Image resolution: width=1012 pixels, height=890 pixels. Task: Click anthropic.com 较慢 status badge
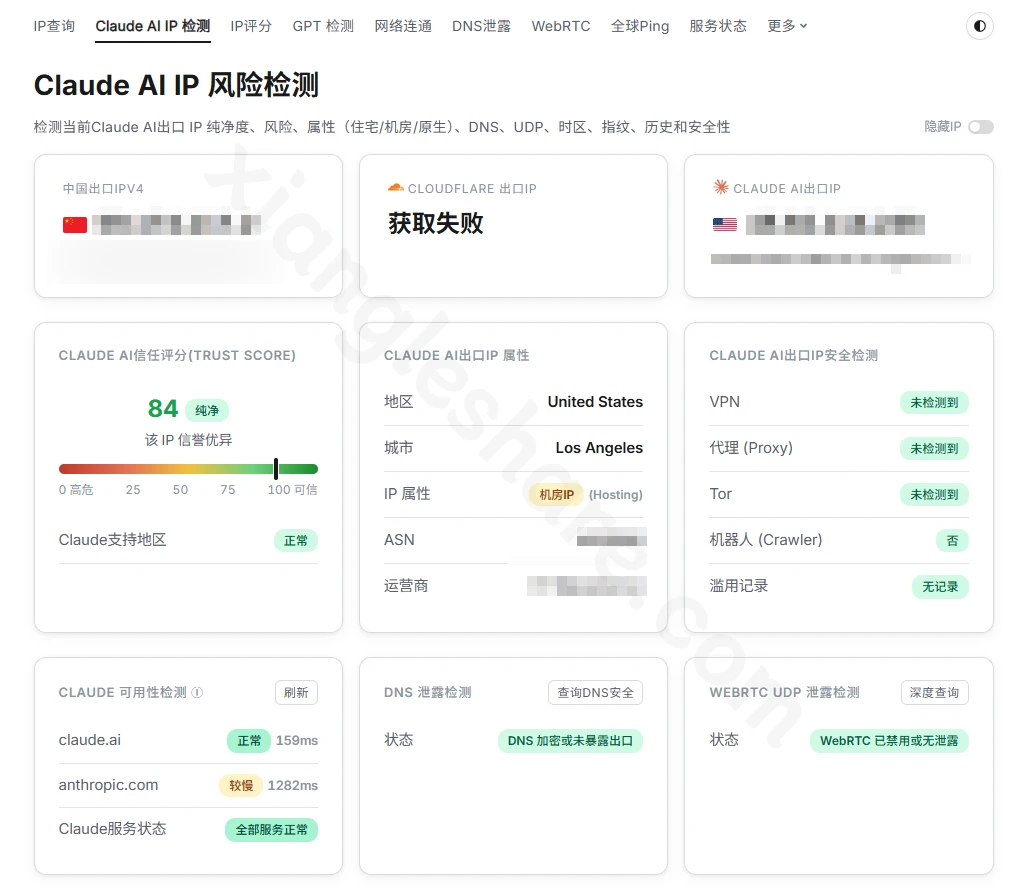click(x=241, y=785)
